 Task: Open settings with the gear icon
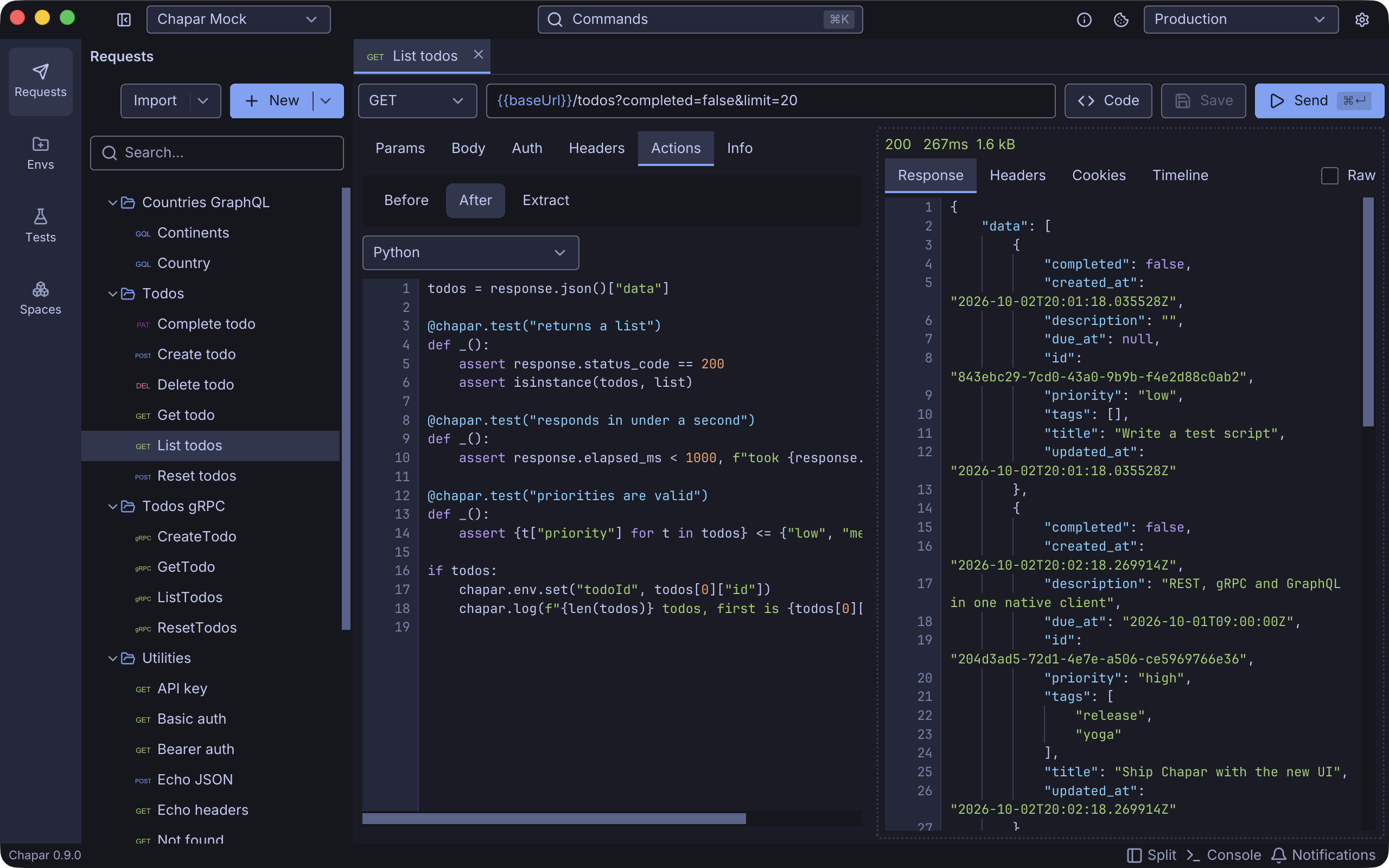tap(1362, 20)
